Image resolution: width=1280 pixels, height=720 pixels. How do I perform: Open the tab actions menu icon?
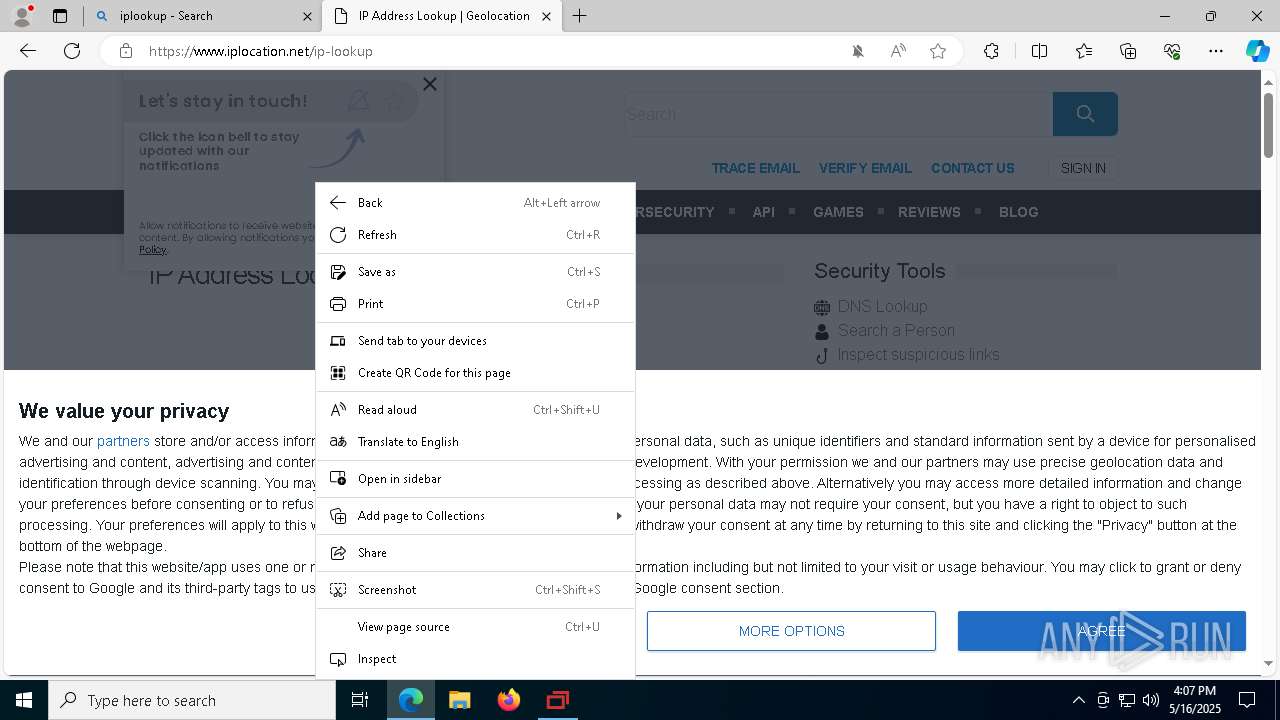[x=60, y=16]
